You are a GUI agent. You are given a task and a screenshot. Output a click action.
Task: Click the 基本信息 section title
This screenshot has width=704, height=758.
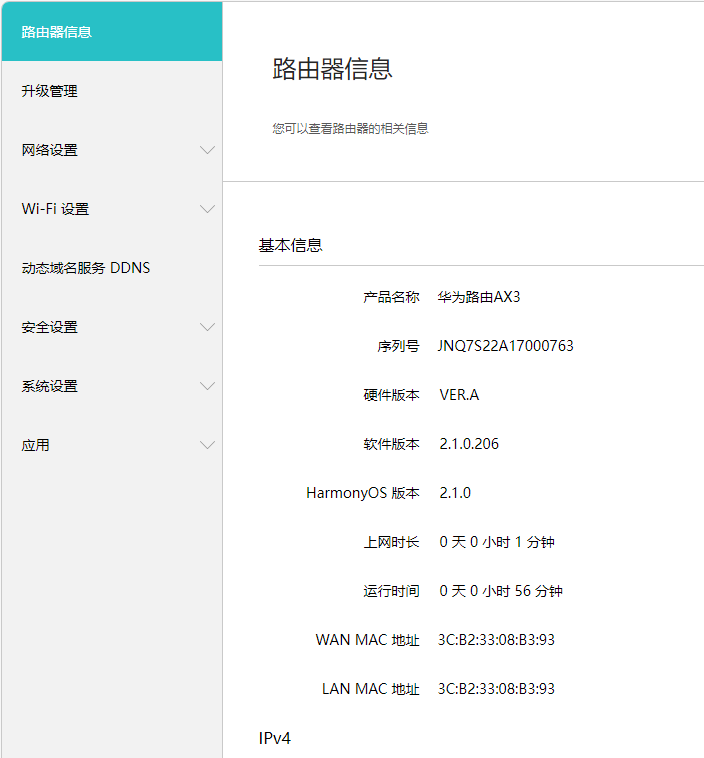coord(291,246)
